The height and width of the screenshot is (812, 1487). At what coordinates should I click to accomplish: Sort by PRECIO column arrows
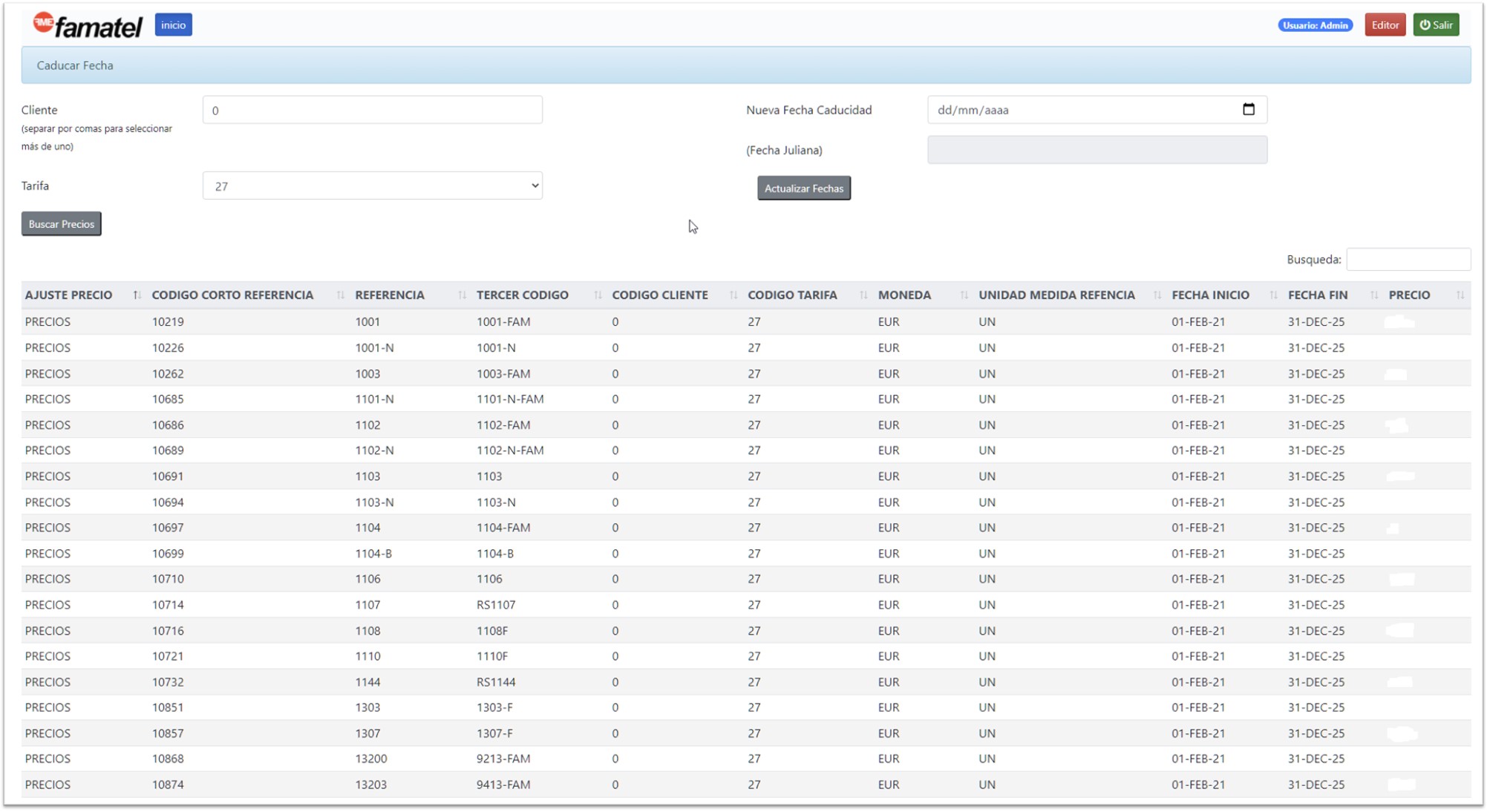tap(1460, 295)
